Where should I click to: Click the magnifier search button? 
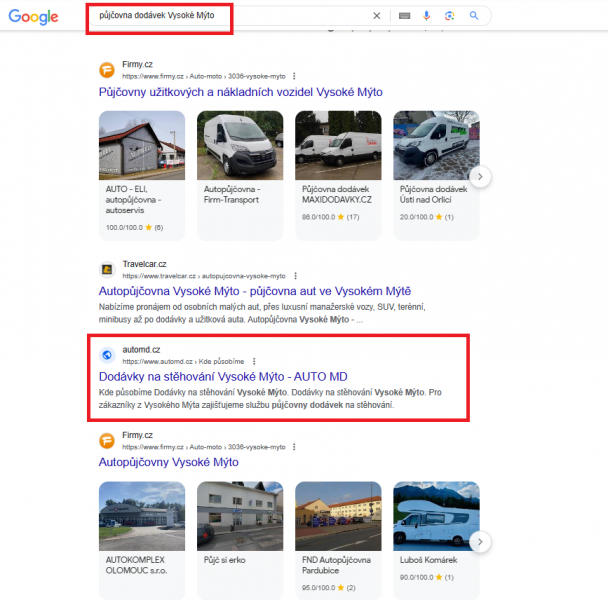point(473,16)
